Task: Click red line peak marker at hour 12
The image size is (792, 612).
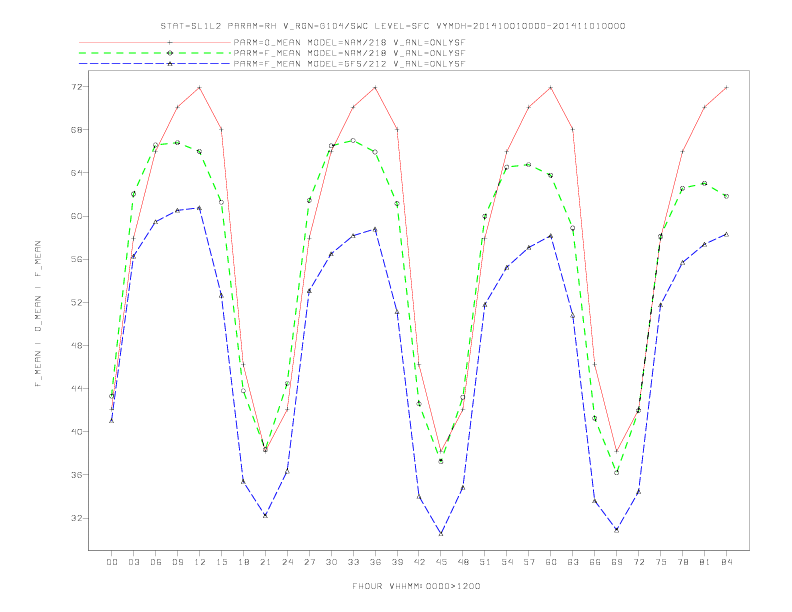Action: tap(200, 88)
